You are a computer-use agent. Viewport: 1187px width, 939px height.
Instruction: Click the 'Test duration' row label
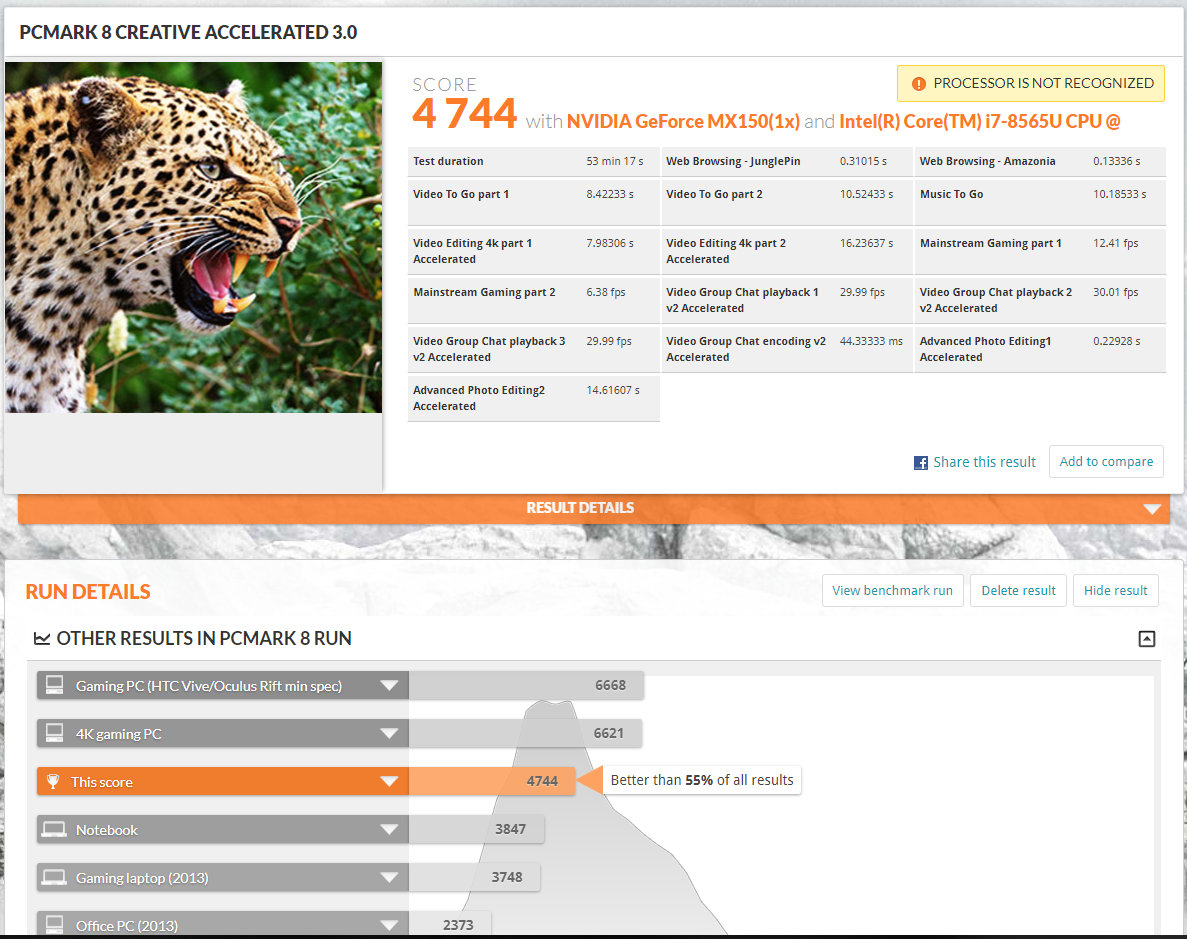pyautogui.click(x=448, y=161)
